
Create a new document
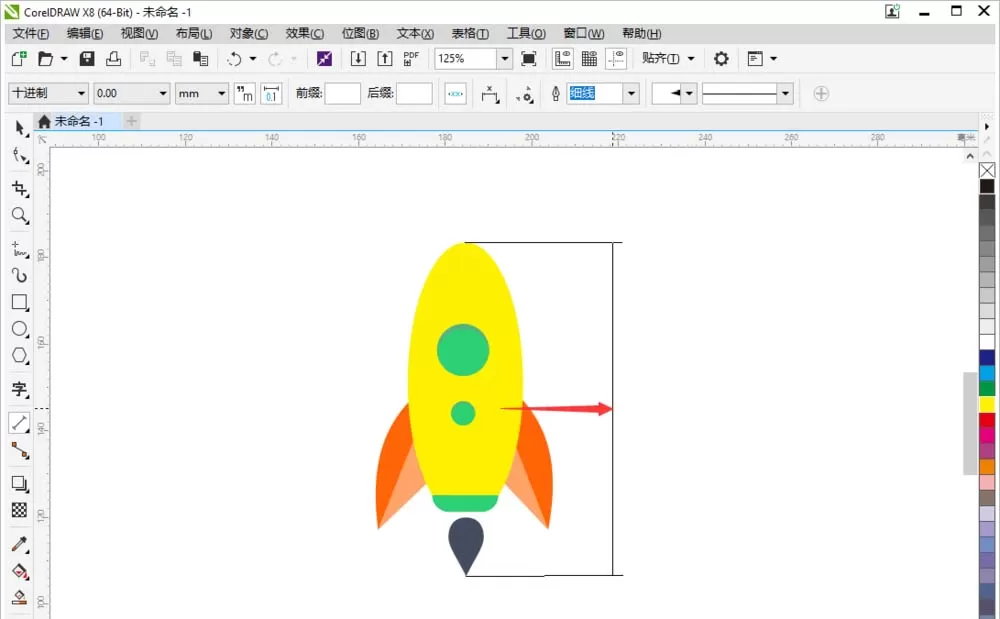[18, 59]
